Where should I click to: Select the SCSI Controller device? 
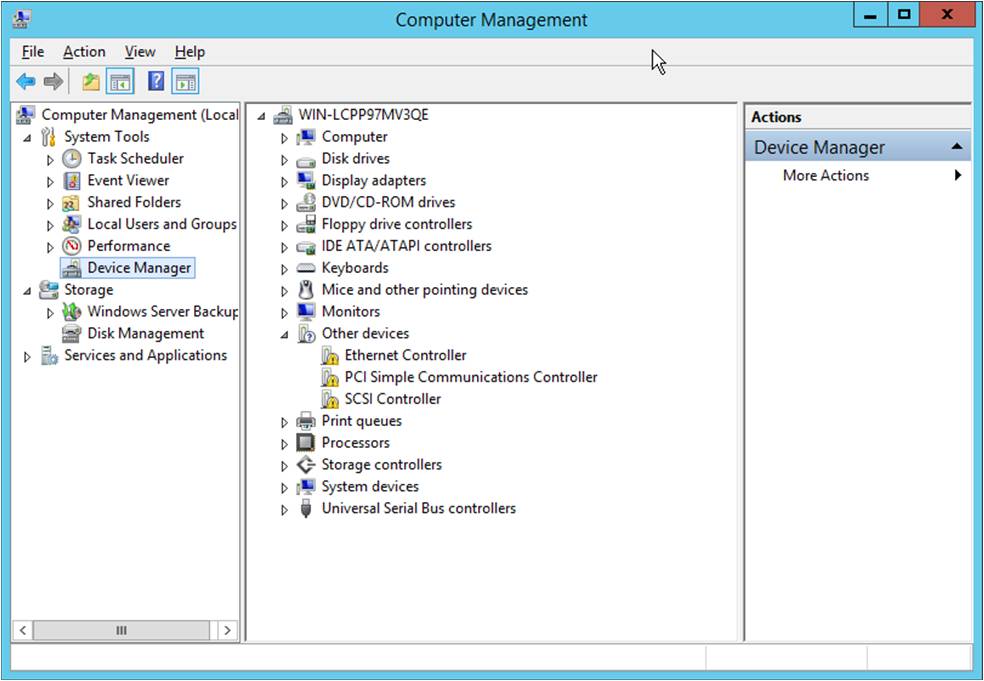[392, 399]
